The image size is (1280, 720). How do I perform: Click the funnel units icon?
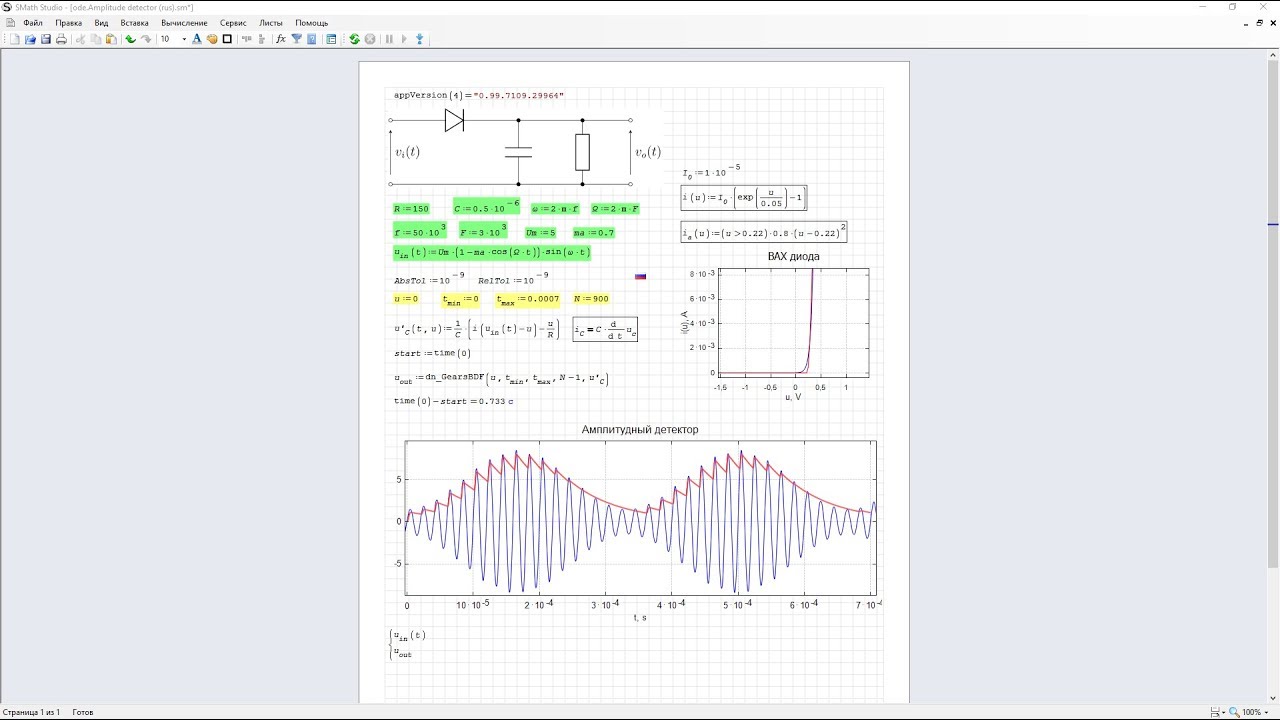(x=297, y=39)
